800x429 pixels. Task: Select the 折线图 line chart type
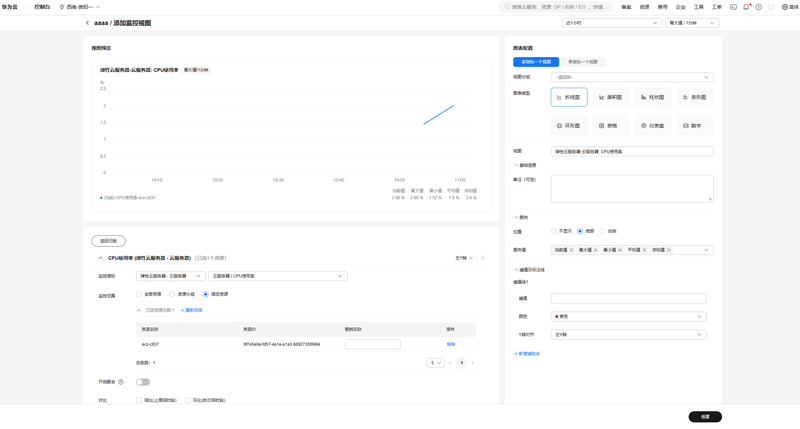pyautogui.click(x=569, y=97)
